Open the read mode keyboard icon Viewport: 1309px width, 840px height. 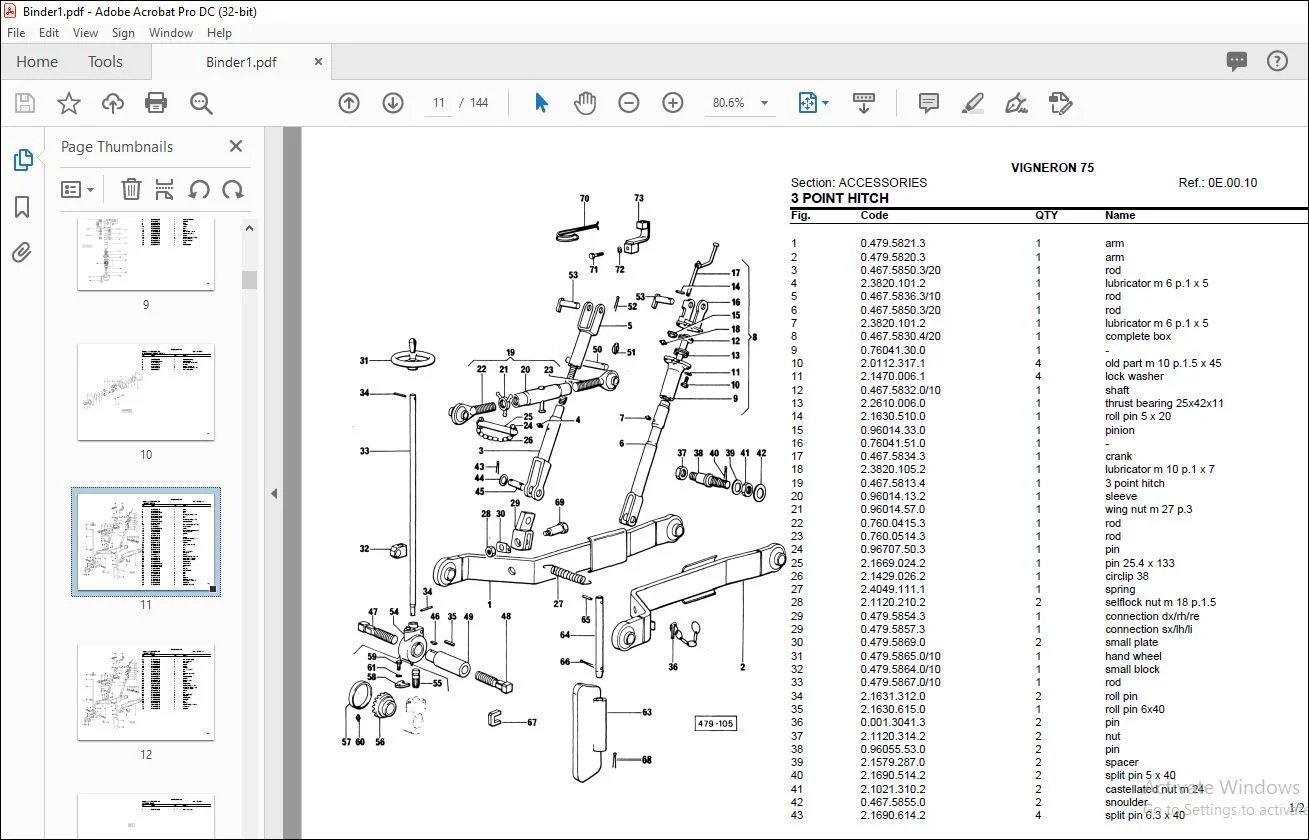click(864, 103)
